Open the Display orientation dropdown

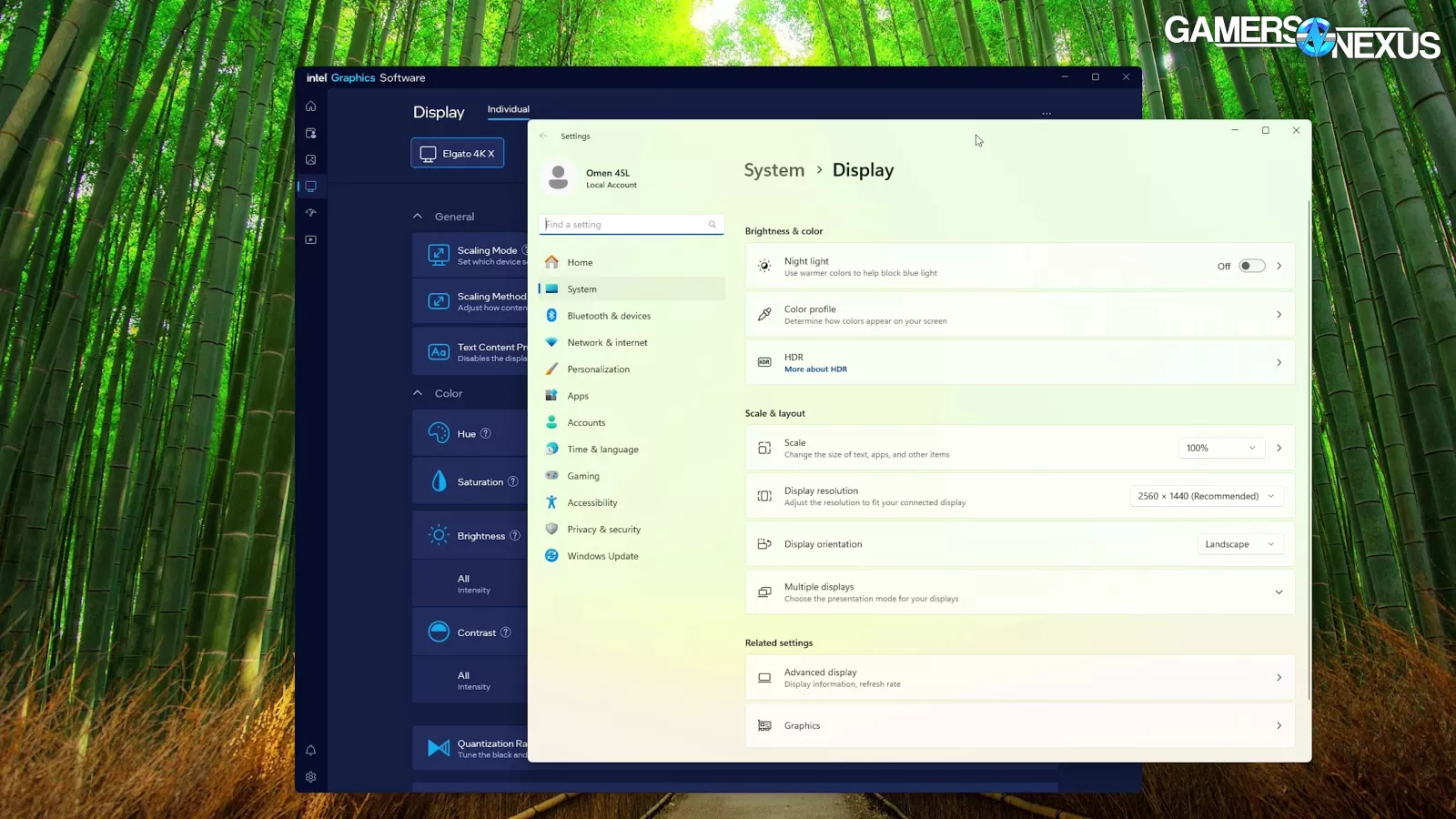point(1239,544)
